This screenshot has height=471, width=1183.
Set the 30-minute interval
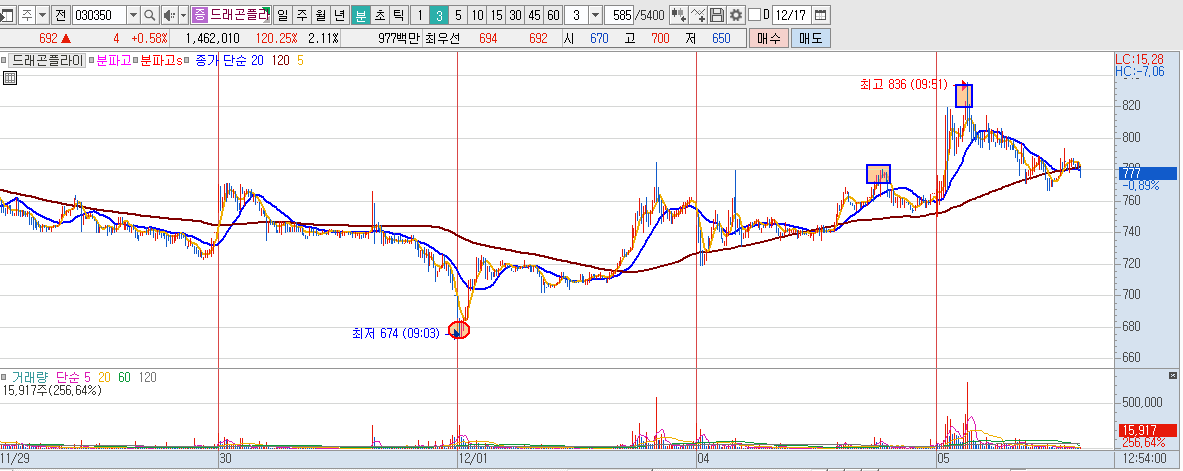(515, 14)
